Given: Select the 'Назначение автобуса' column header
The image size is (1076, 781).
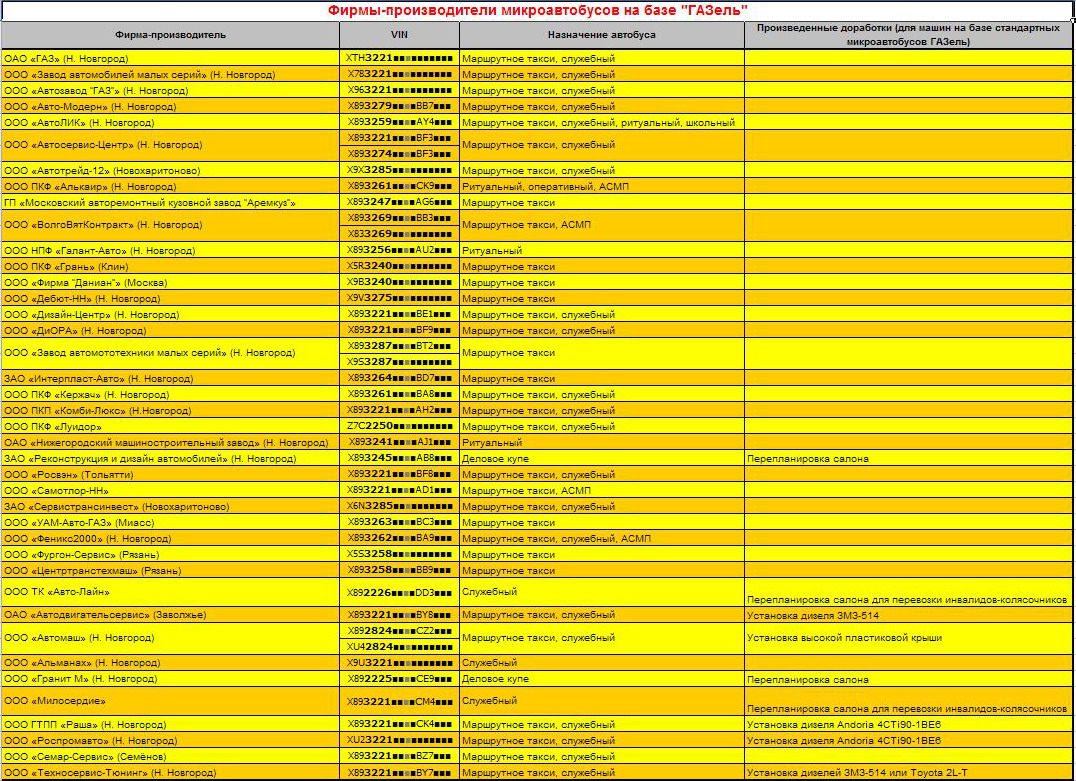Looking at the screenshot, I should click(602, 35).
